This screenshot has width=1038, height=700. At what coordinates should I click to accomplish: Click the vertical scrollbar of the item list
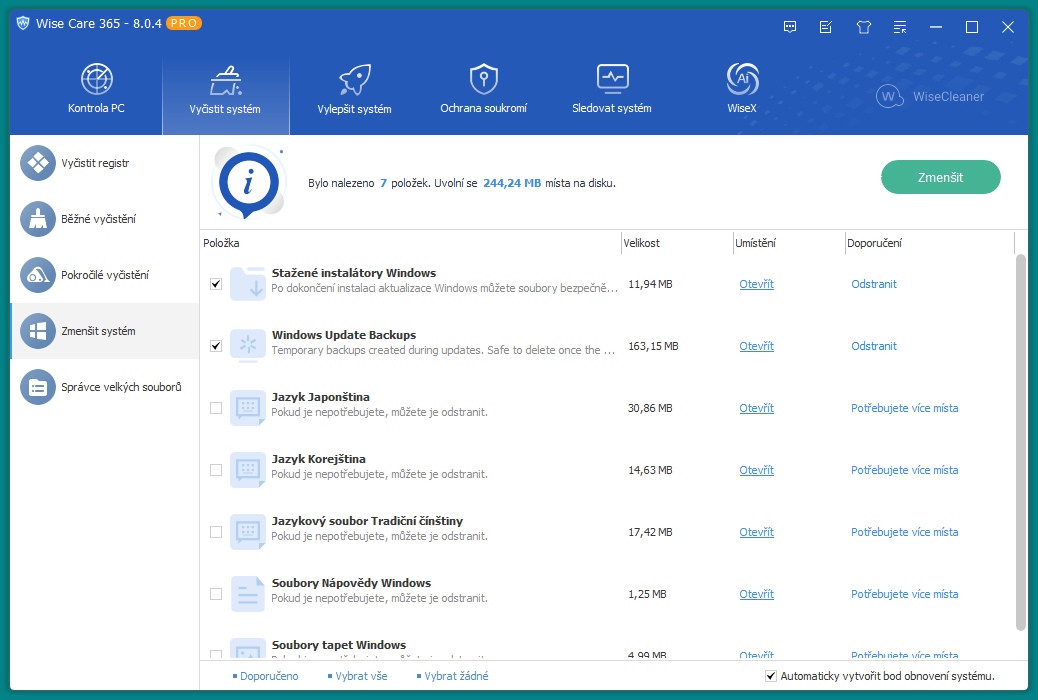(1021, 442)
